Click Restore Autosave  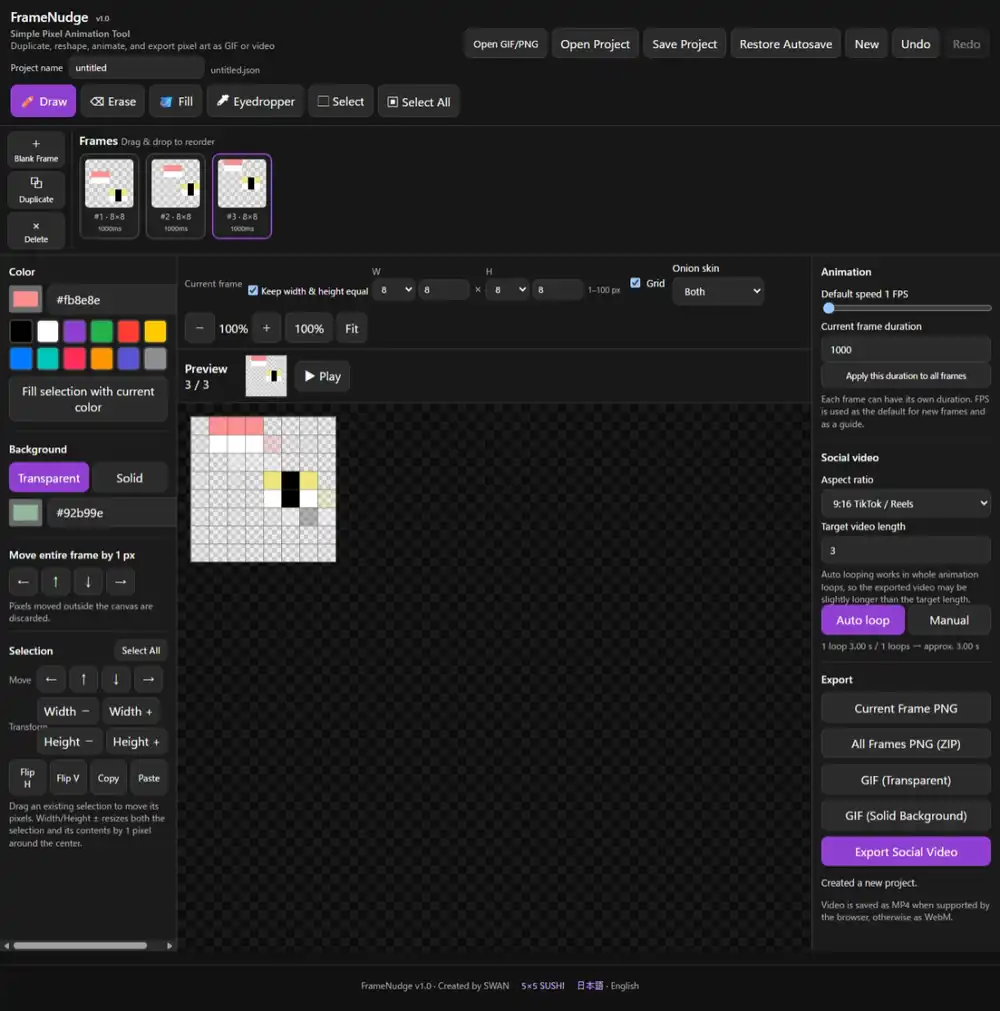click(785, 44)
